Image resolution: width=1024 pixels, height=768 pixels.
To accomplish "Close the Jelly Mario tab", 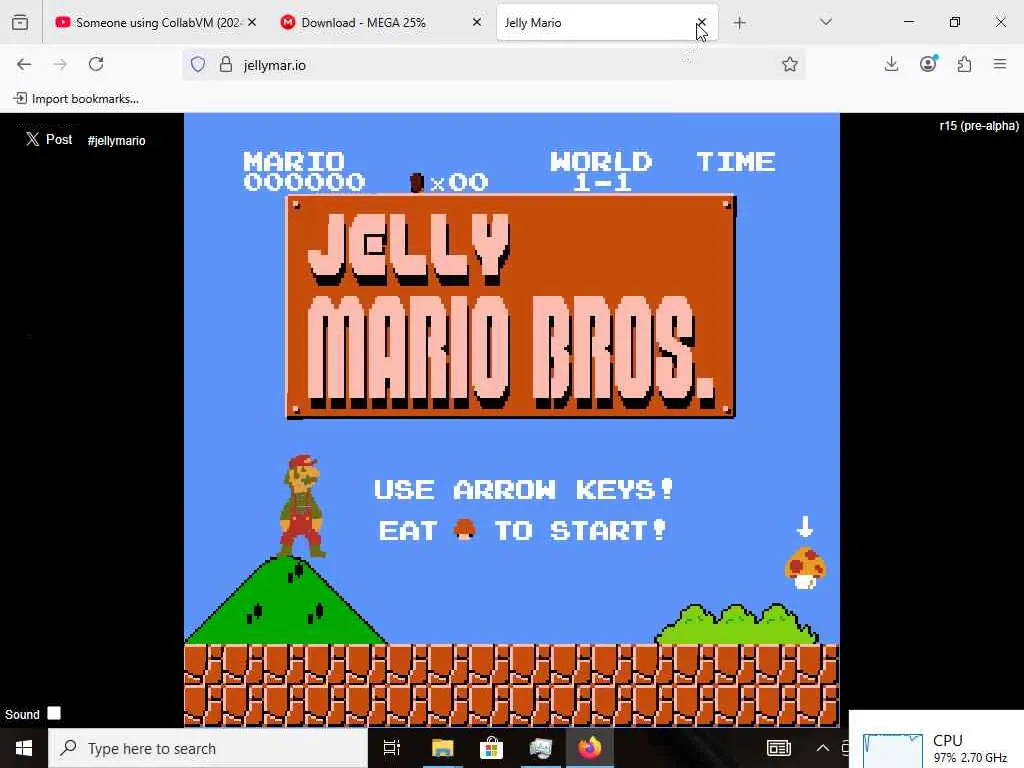I will click(701, 22).
